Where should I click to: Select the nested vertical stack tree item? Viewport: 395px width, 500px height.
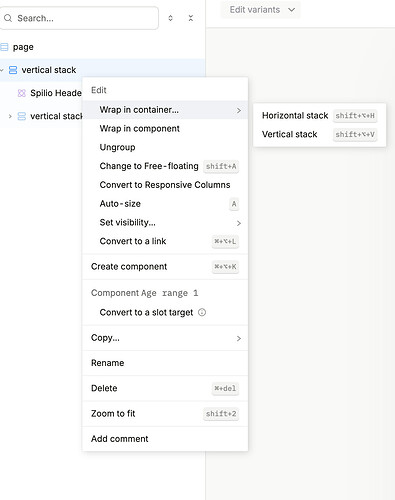[x=41, y=116]
